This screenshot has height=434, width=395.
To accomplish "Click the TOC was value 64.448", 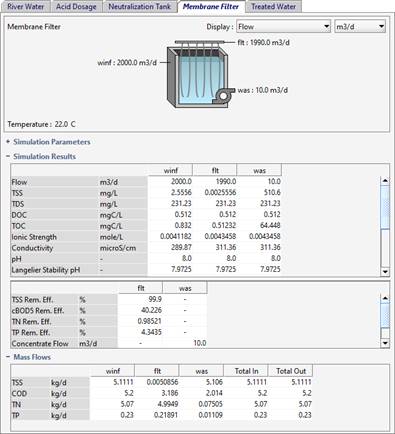I will pos(270,225).
